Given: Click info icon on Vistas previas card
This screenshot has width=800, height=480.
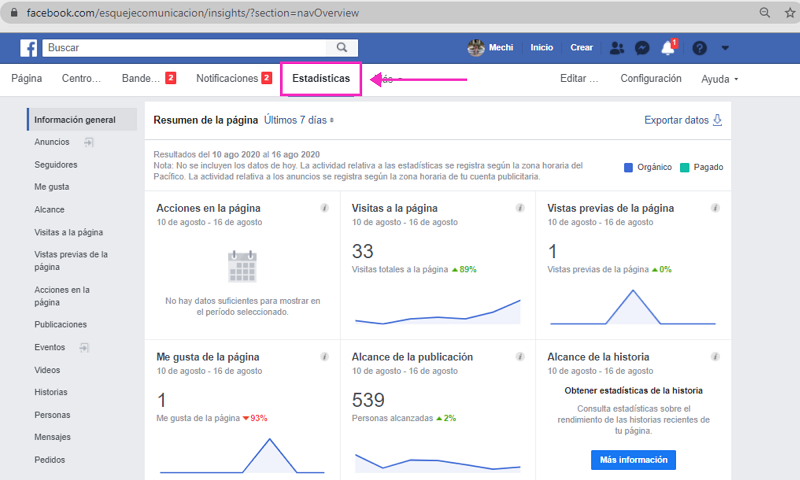Looking at the screenshot, I should [715, 208].
